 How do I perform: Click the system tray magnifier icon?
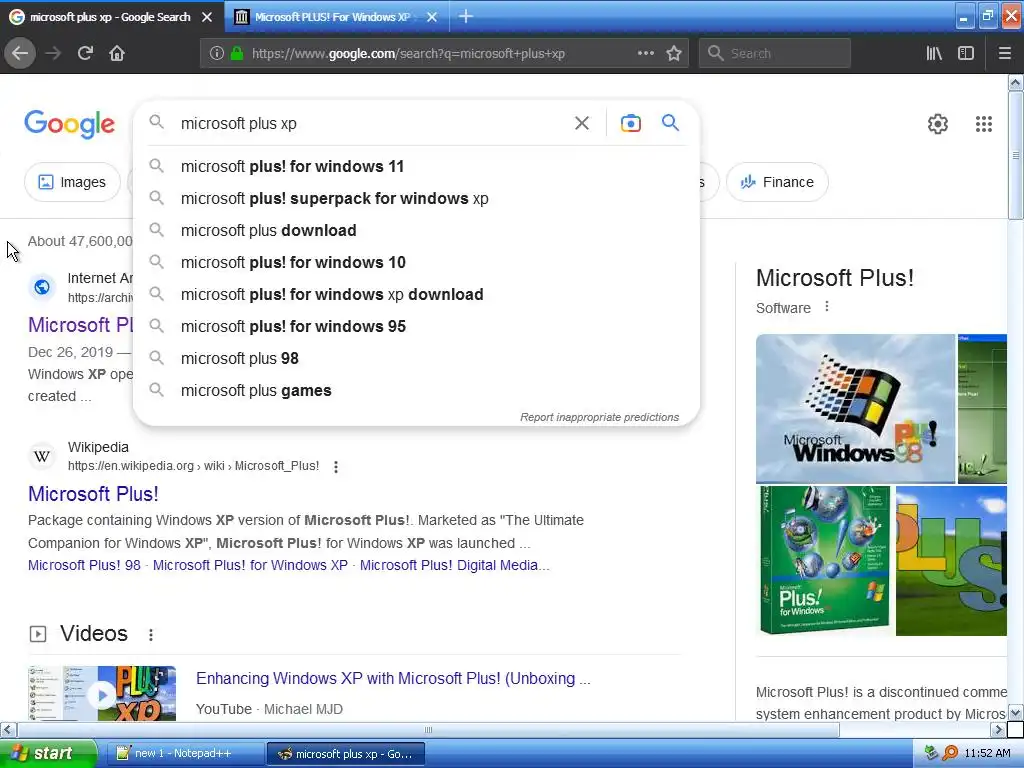[x=950, y=753]
